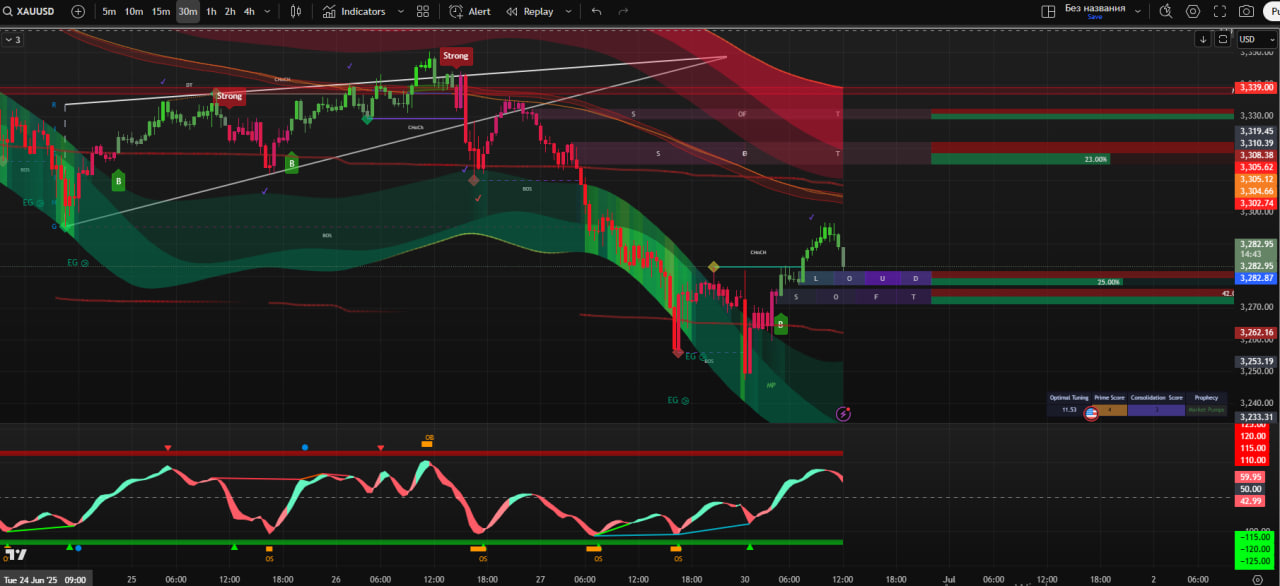Select the 5m timeframe
Screen dimensions: 1280x586
[x=109, y=11]
